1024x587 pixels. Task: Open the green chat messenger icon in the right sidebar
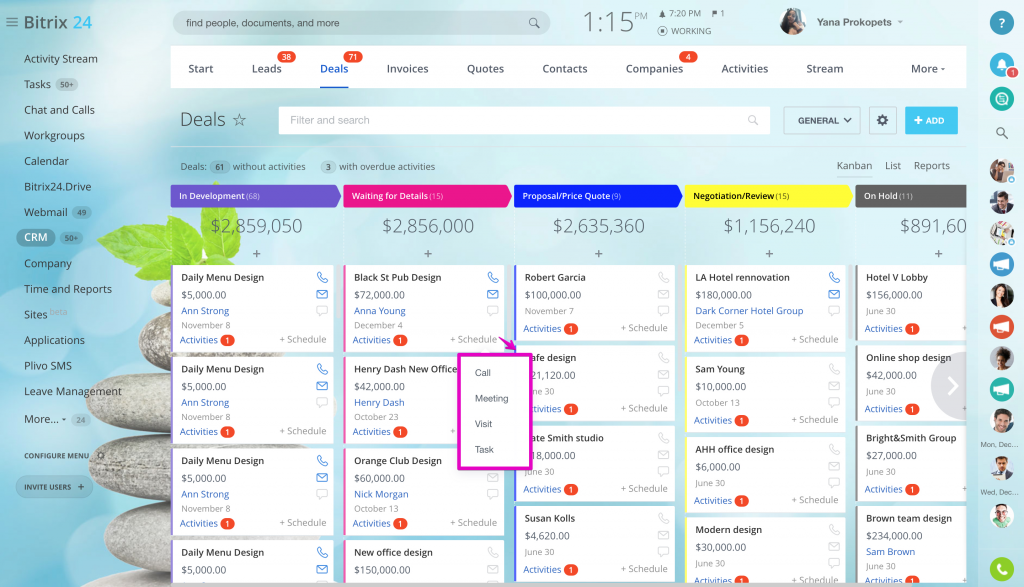(1001, 99)
